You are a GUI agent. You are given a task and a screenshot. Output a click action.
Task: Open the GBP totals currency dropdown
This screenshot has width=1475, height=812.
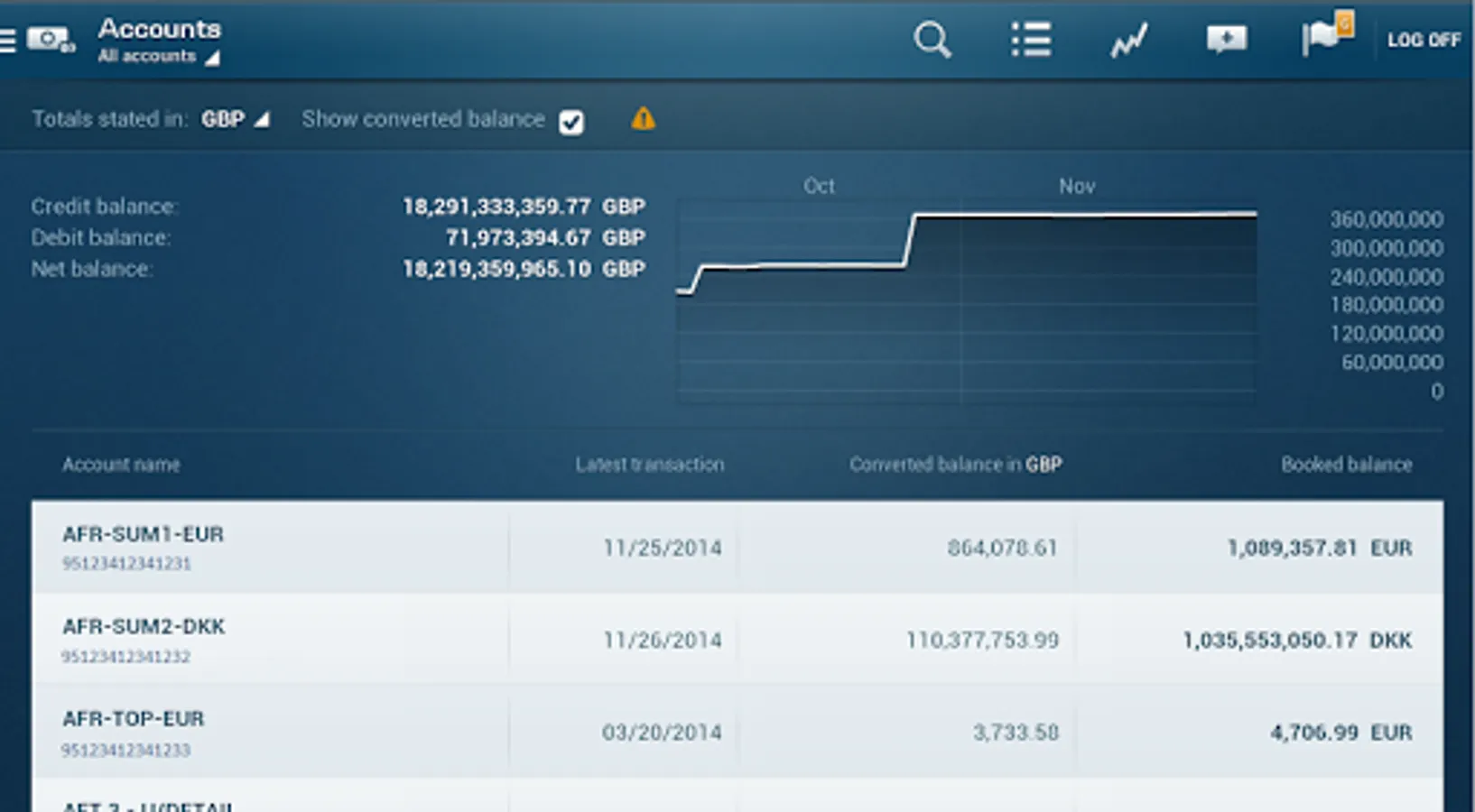point(235,119)
